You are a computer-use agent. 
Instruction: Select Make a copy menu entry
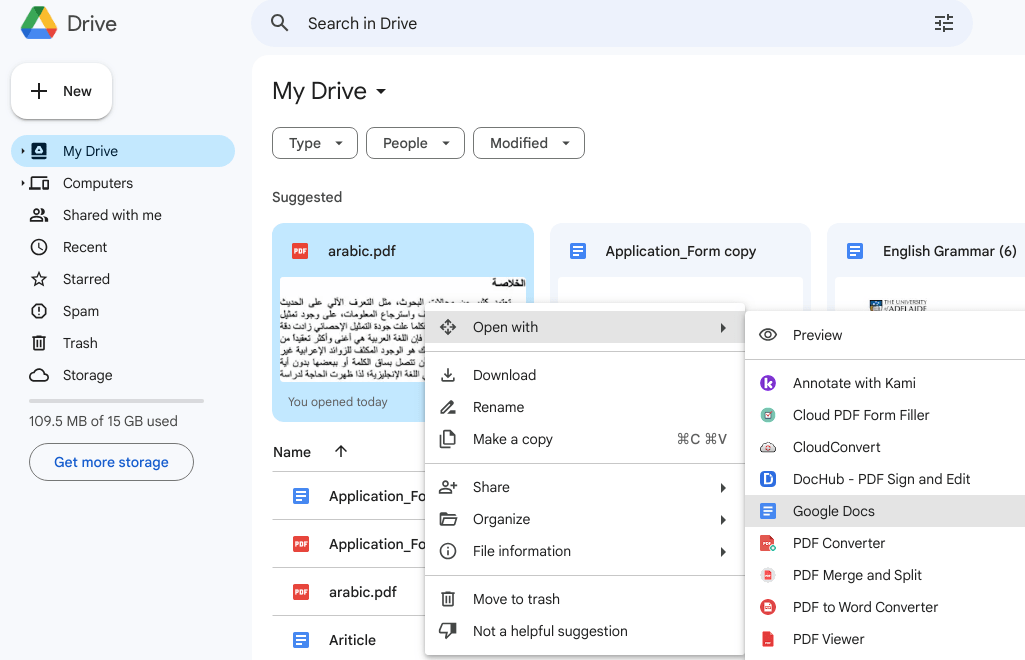584,439
